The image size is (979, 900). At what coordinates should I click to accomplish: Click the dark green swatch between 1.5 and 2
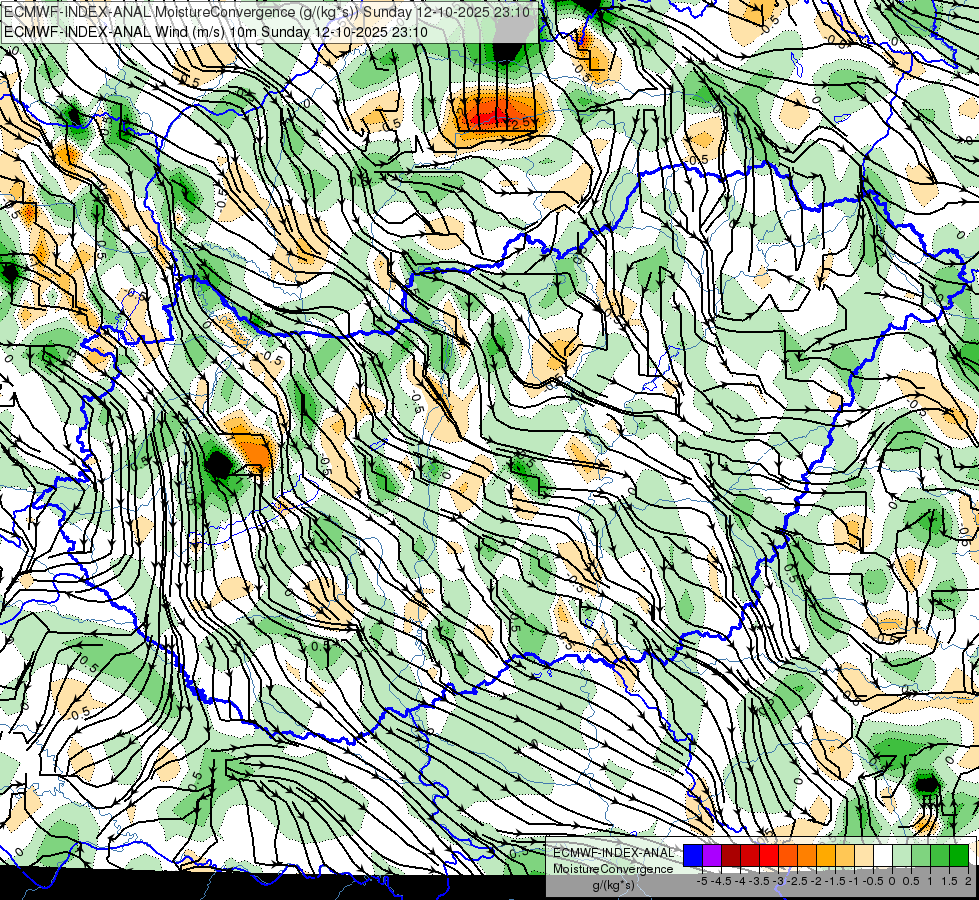[x=959, y=855]
